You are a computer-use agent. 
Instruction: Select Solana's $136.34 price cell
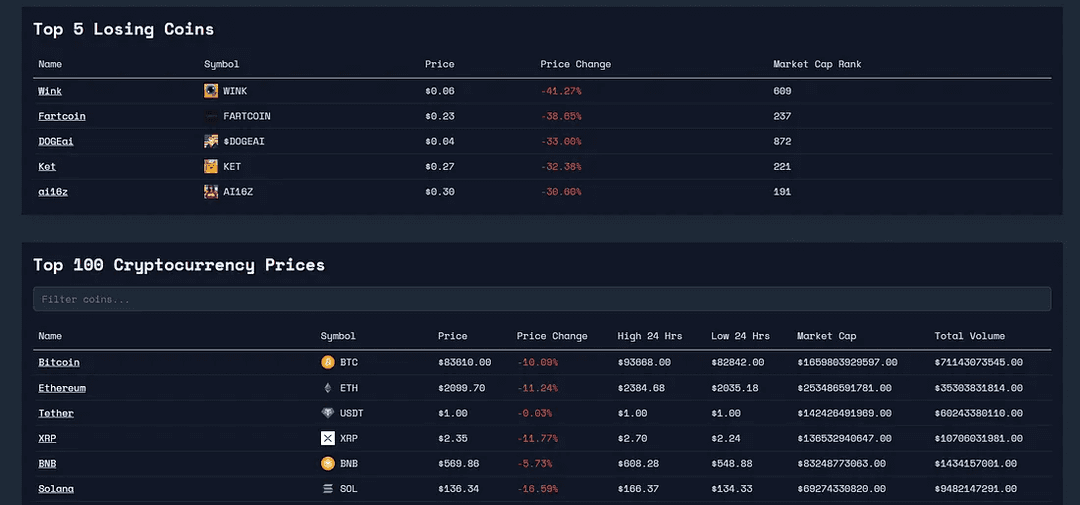pos(458,489)
